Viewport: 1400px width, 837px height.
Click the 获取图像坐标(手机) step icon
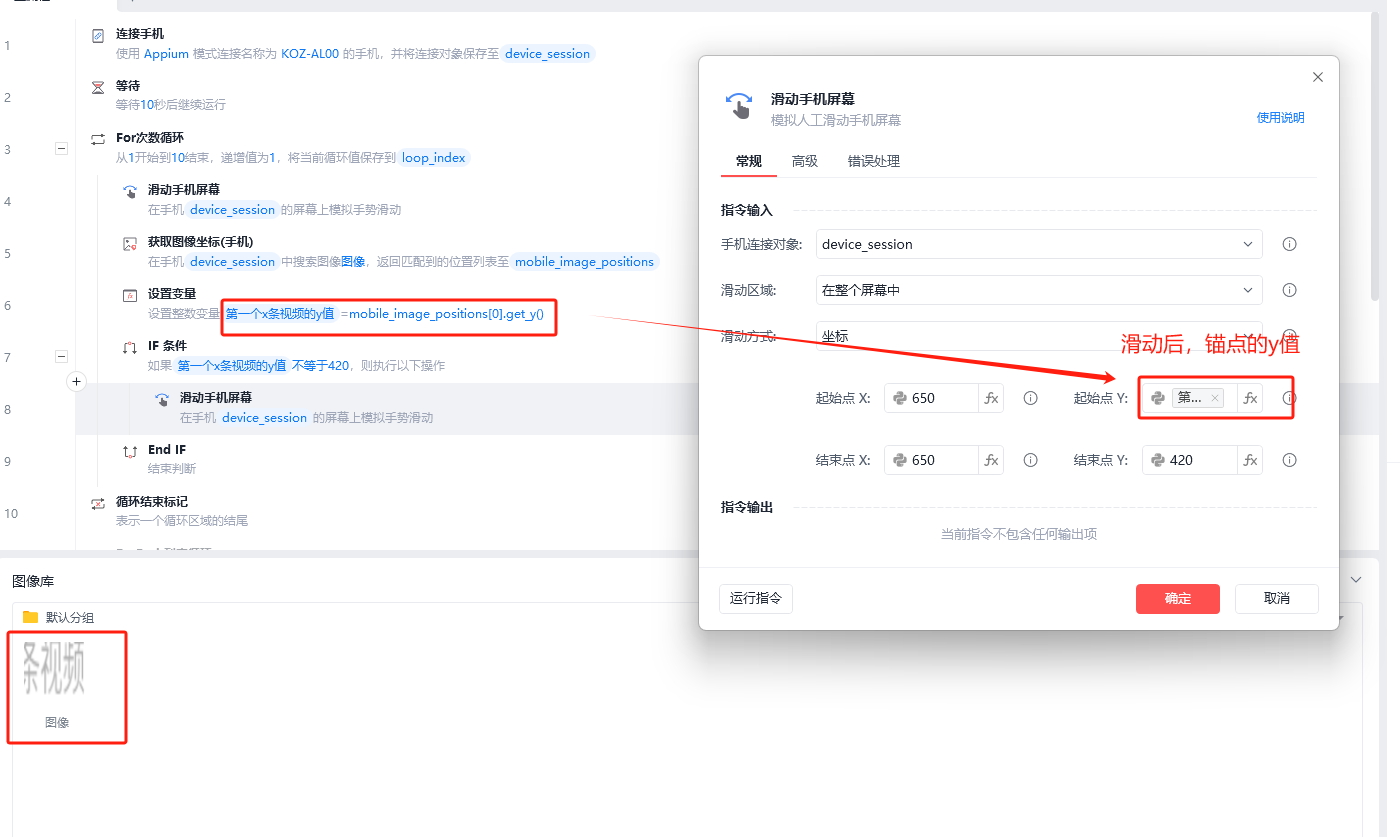pos(130,243)
